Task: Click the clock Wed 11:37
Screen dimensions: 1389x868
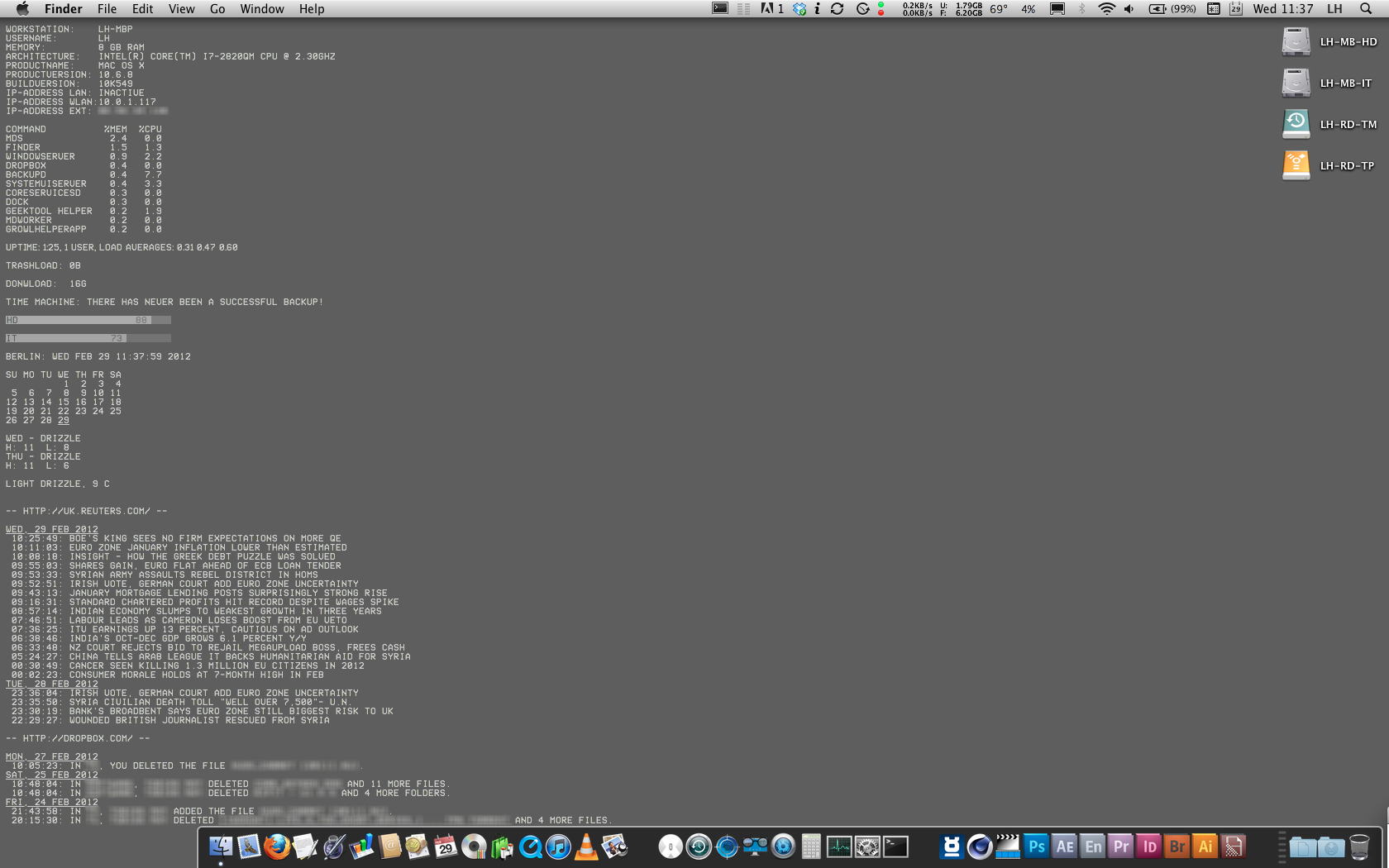Action: point(1283,8)
